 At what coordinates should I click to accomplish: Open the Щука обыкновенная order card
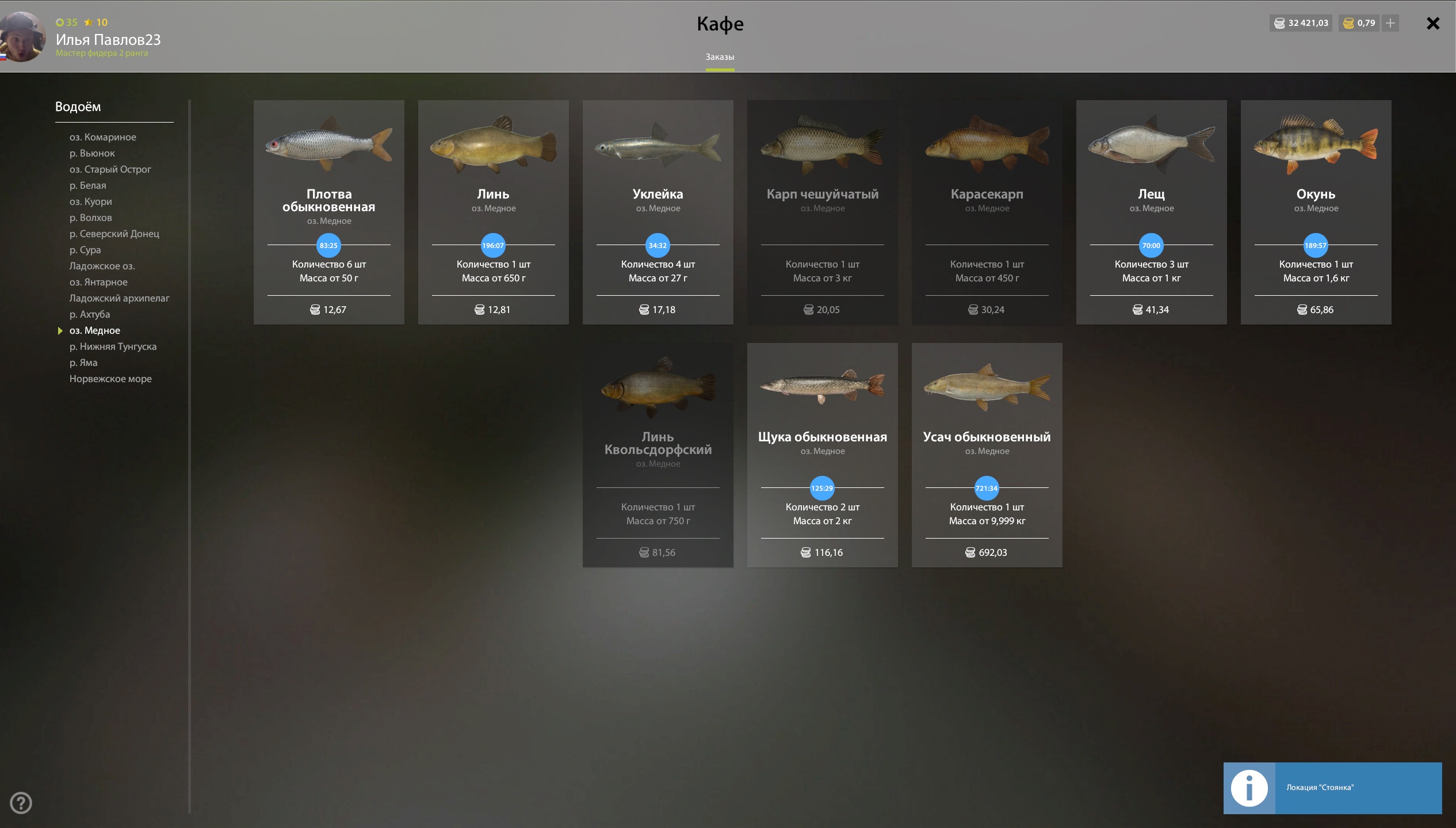point(822,455)
